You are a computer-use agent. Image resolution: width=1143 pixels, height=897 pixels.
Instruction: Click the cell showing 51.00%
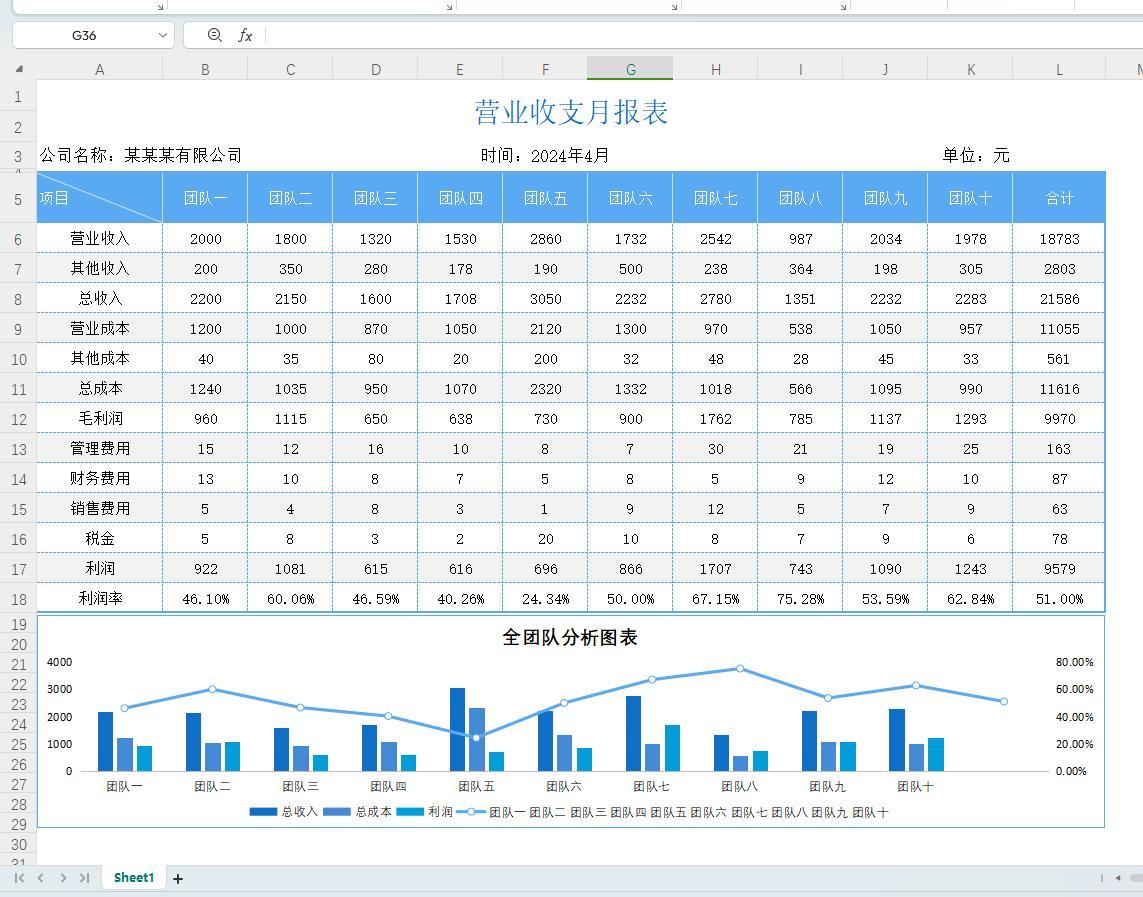(x=1059, y=599)
